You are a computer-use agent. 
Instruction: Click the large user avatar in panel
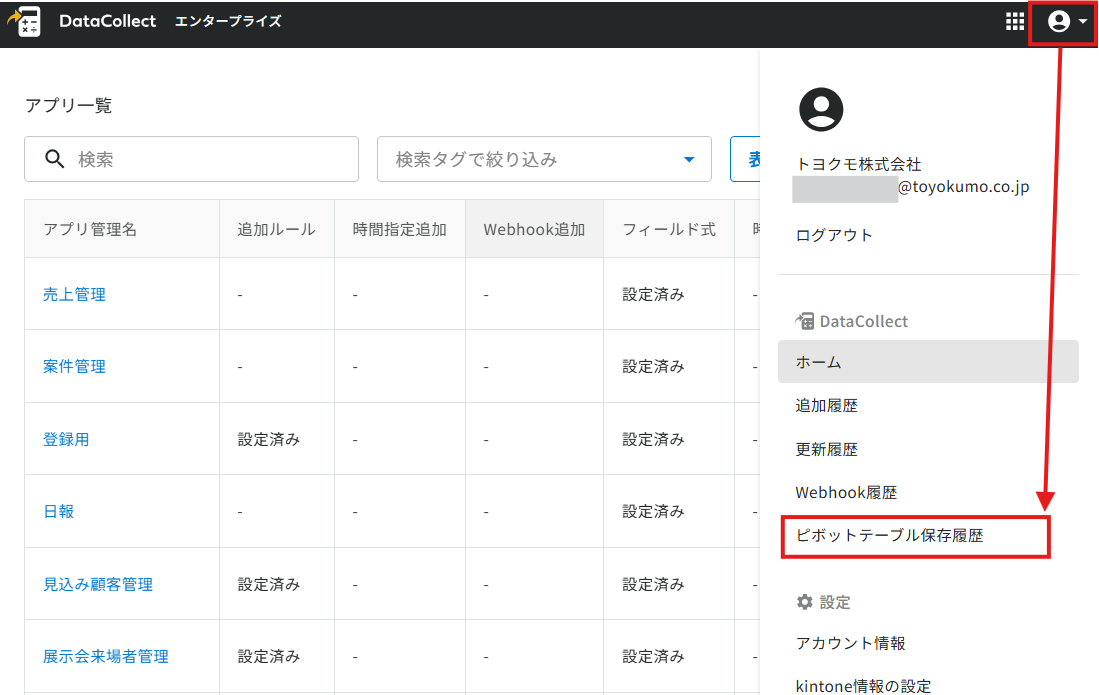(821, 109)
